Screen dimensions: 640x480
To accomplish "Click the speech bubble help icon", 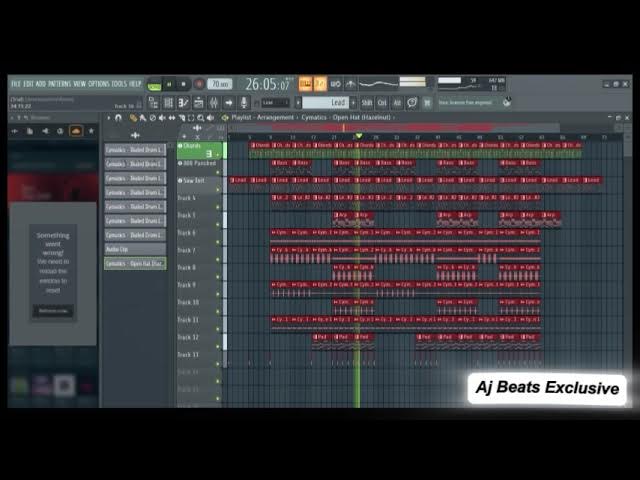I will coord(412,102).
